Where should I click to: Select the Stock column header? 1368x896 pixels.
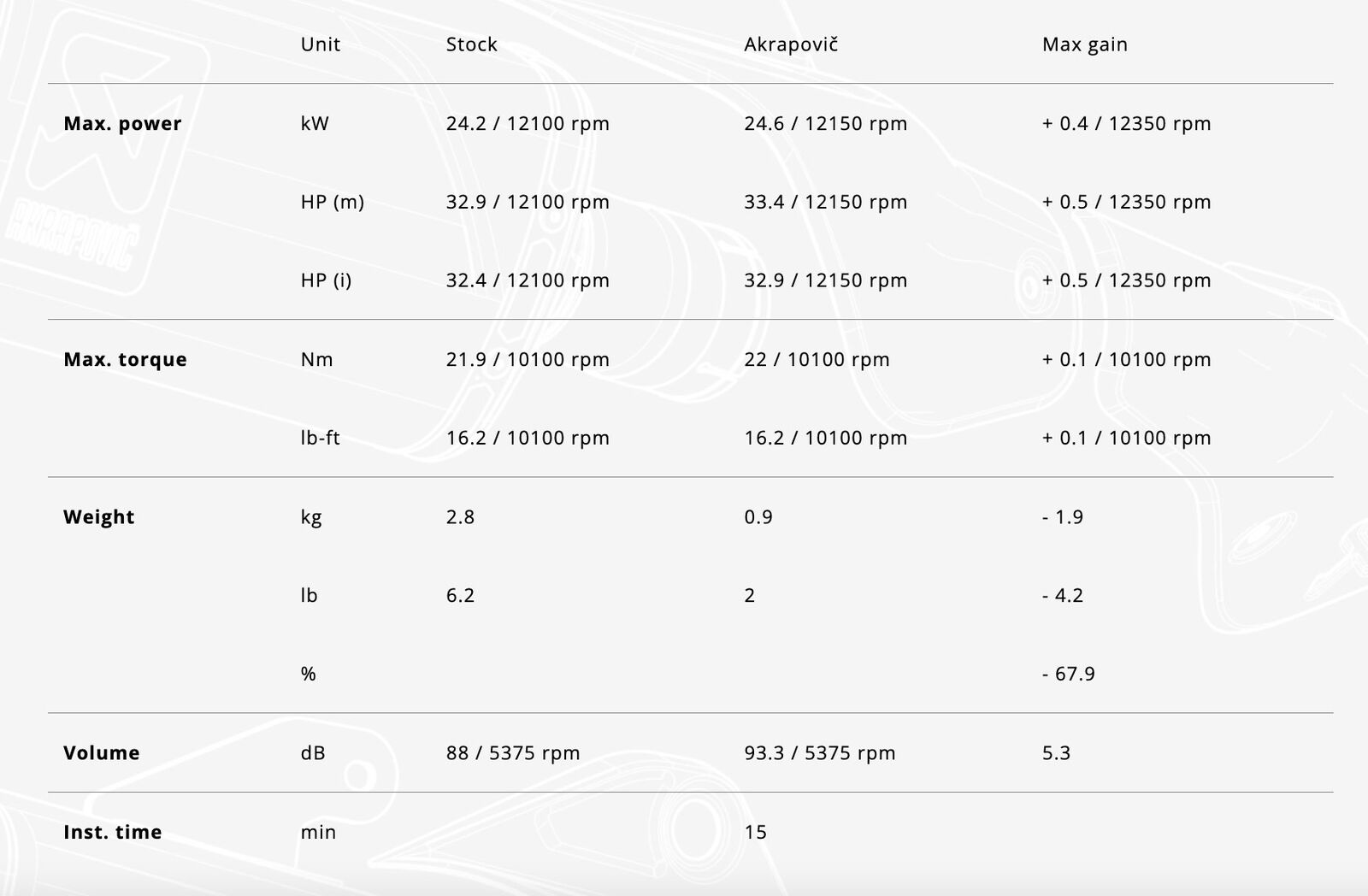(x=471, y=44)
